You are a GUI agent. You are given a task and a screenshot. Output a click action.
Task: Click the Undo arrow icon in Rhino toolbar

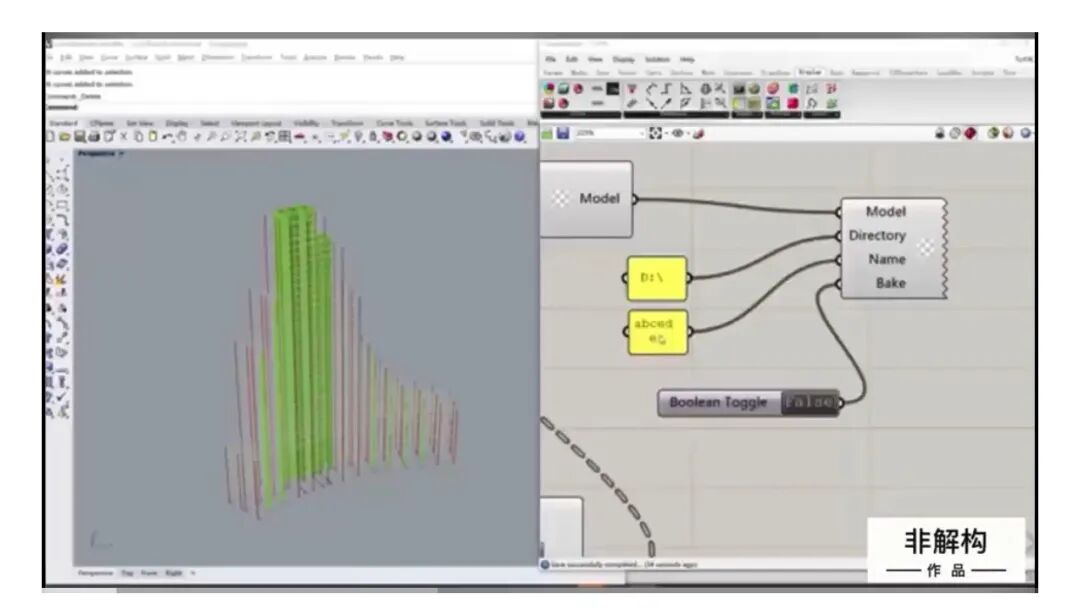click(x=167, y=136)
